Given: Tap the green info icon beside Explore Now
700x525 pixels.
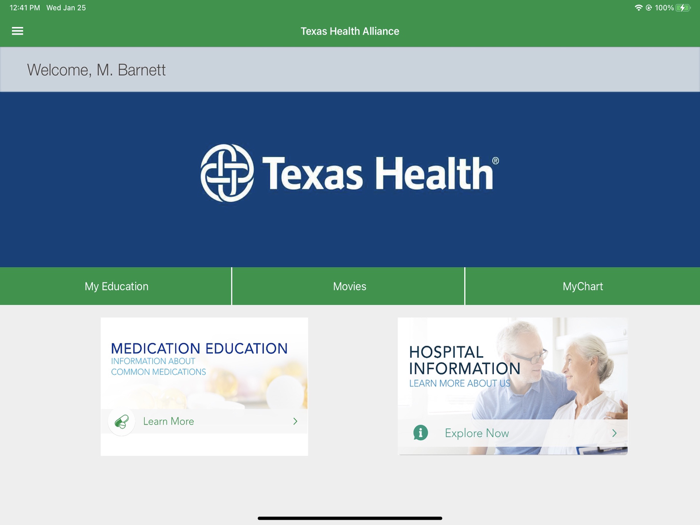Looking at the screenshot, I should 420,432.
